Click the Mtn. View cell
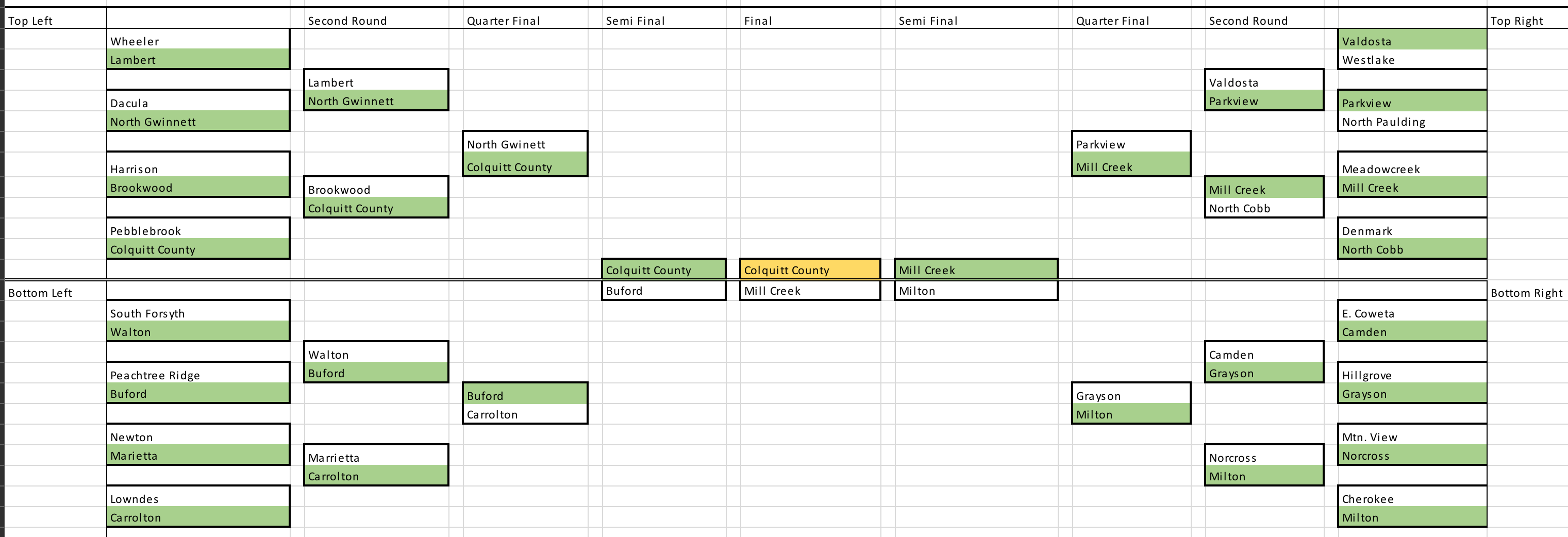The height and width of the screenshot is (537, 1568). pyautogui.click(x=1412, y=437)
